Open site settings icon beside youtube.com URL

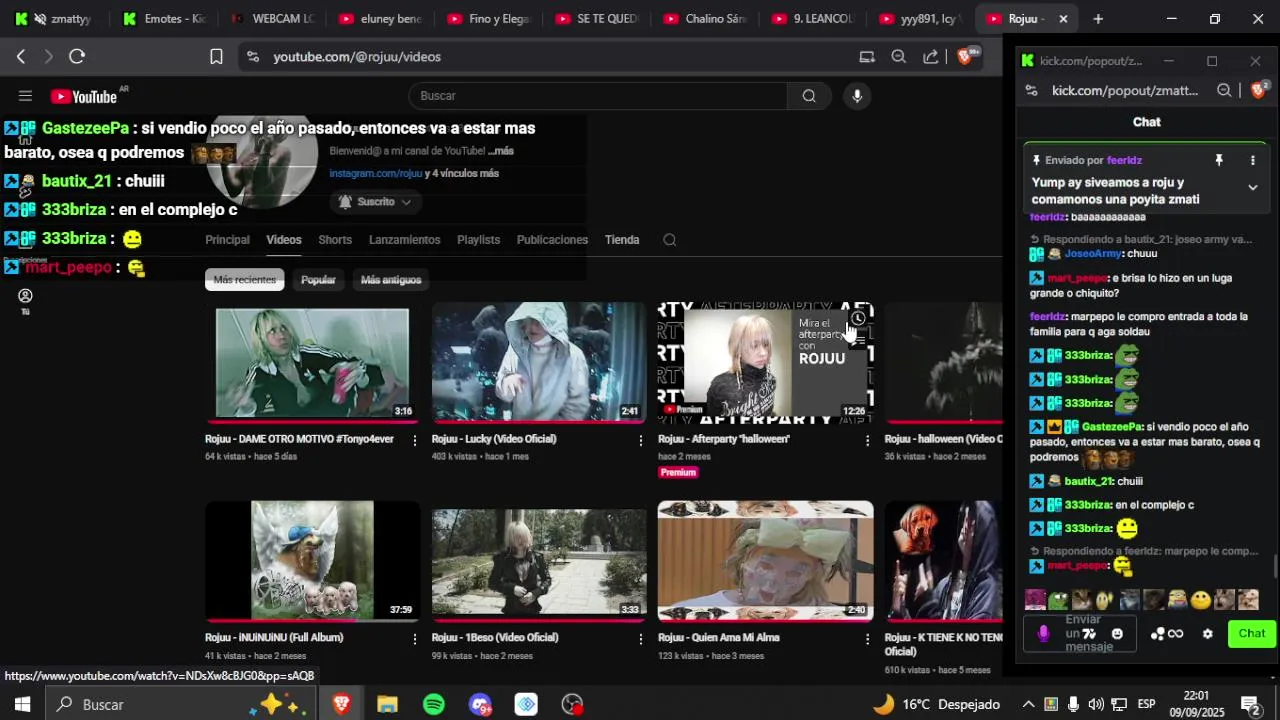(x=252, y=57)
